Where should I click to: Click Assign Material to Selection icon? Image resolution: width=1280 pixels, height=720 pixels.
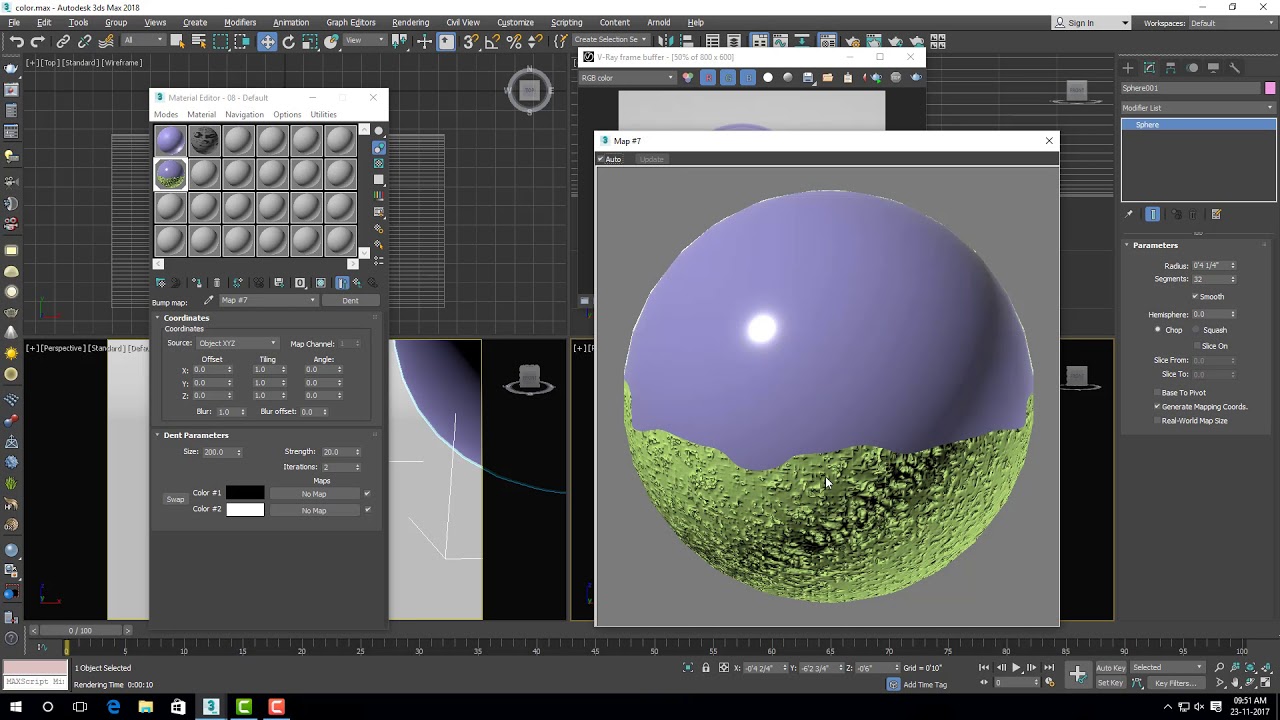coord(196,283)
